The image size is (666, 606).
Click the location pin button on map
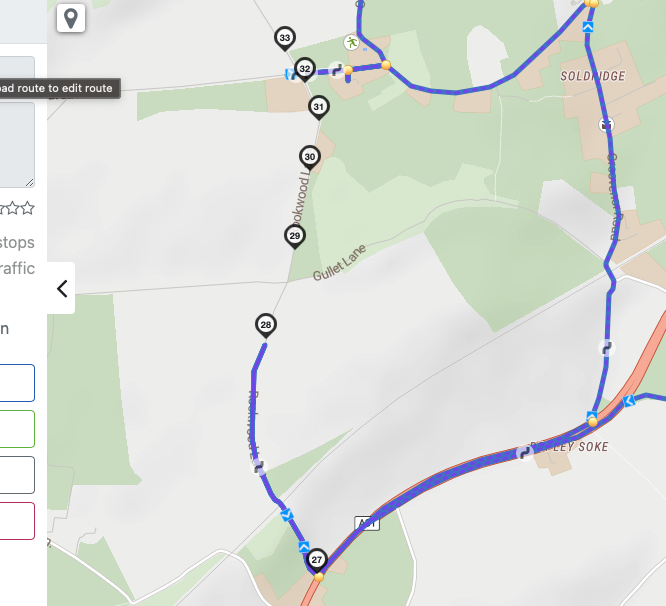coord(71,18)
